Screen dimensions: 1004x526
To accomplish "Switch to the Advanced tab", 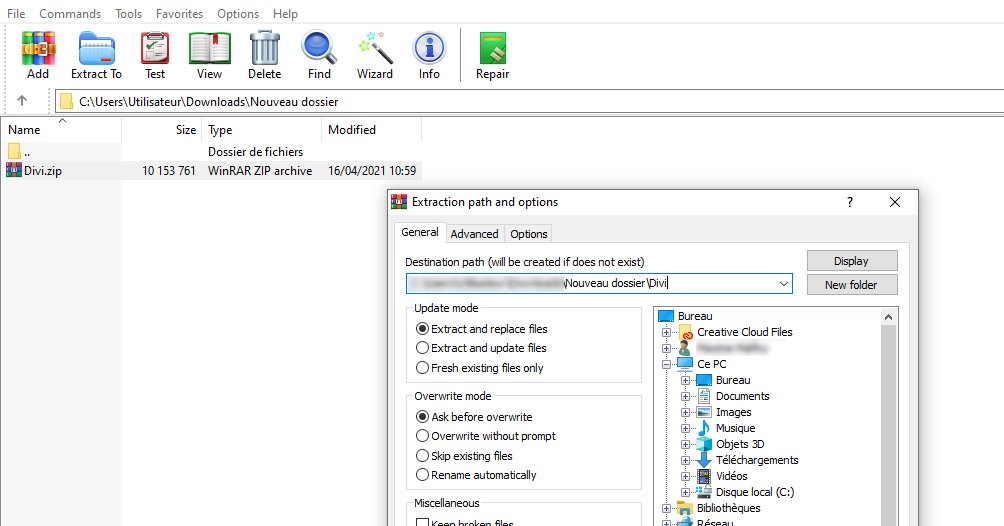I will click(x=474, y=234).
